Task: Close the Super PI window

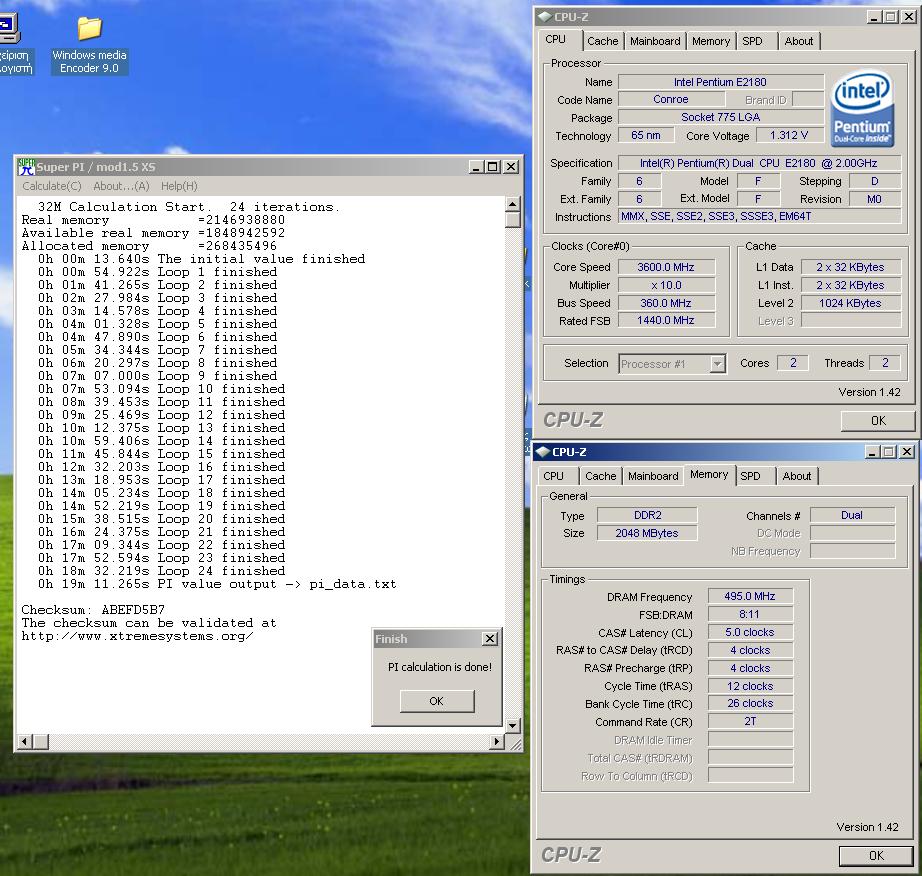Action: [511, 167]
